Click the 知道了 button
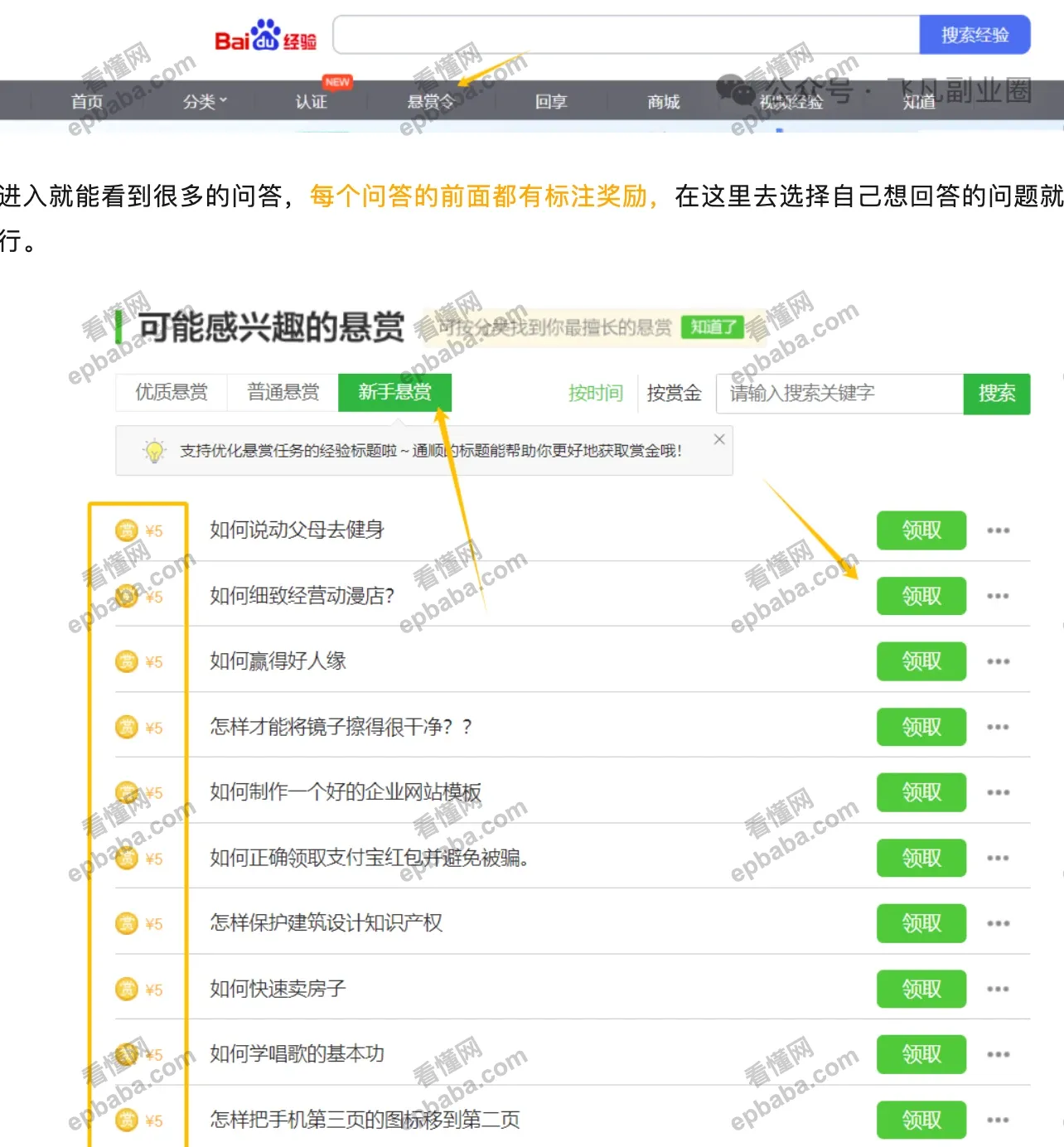 click(x=712, y=327)
